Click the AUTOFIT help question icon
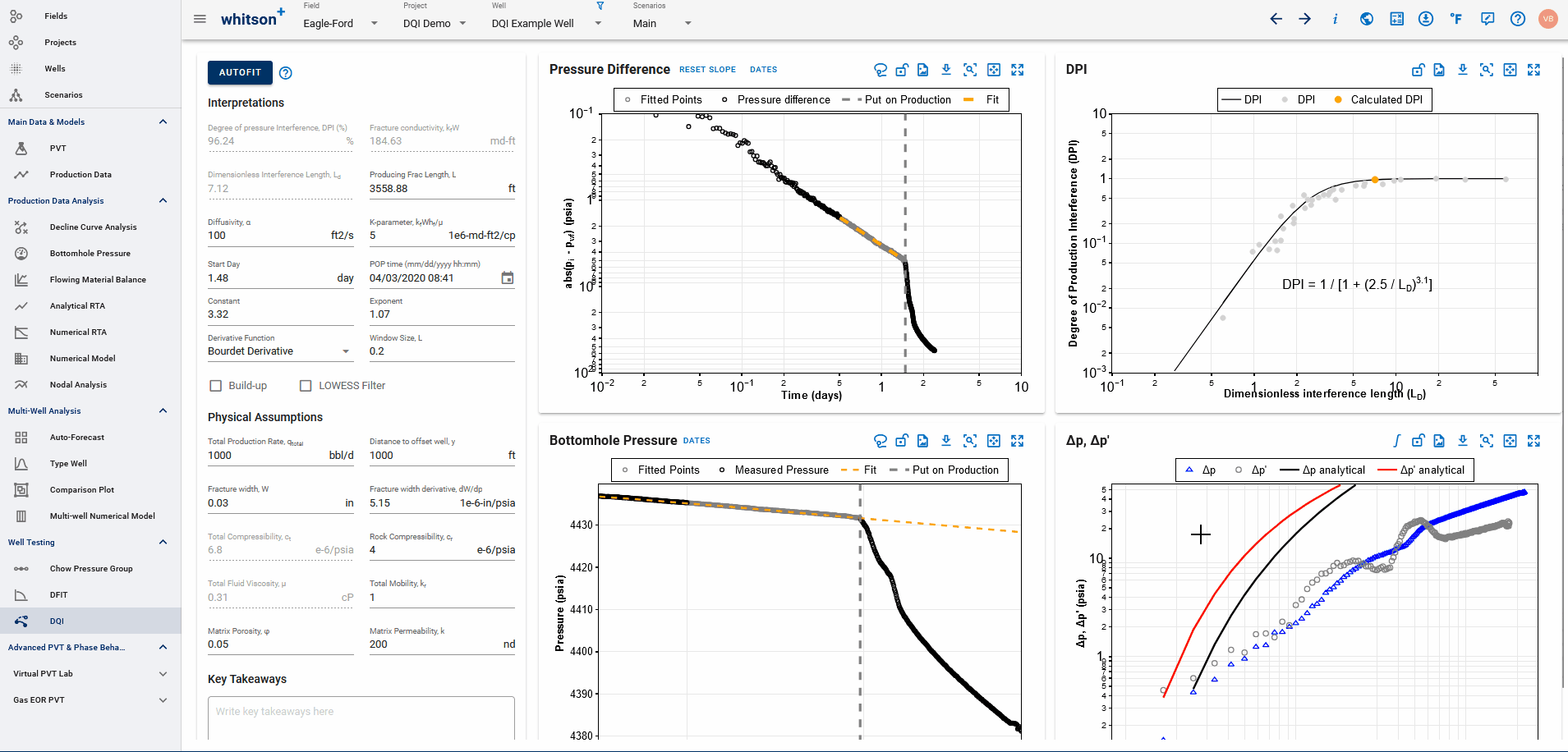 point(286,73)
